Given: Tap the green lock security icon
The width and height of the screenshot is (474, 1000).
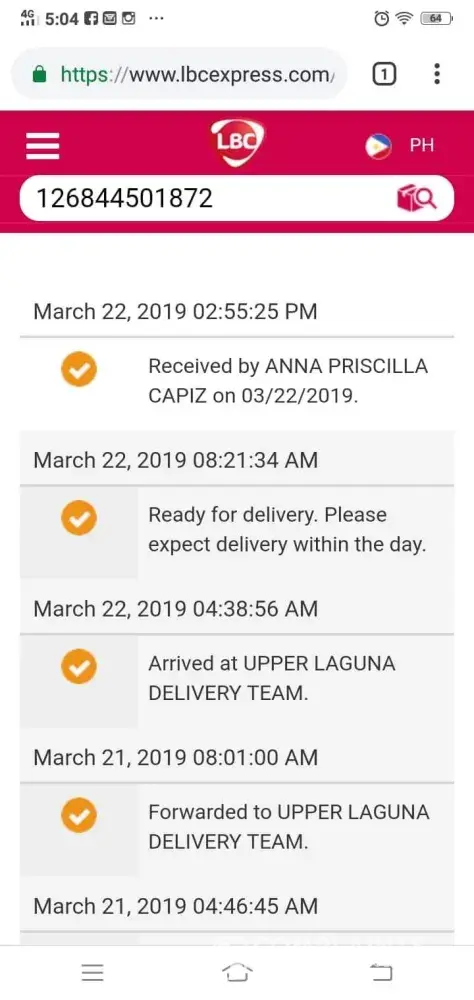Looking at the screenshot, I should [x=40, y=75].
